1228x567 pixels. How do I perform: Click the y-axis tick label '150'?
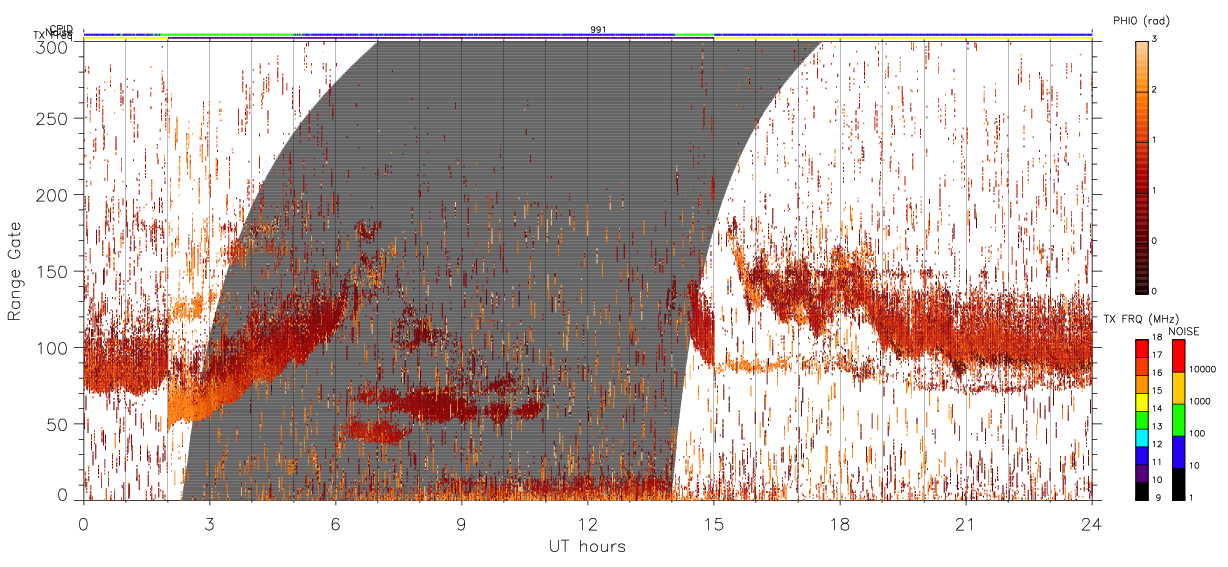coord(54,272)
